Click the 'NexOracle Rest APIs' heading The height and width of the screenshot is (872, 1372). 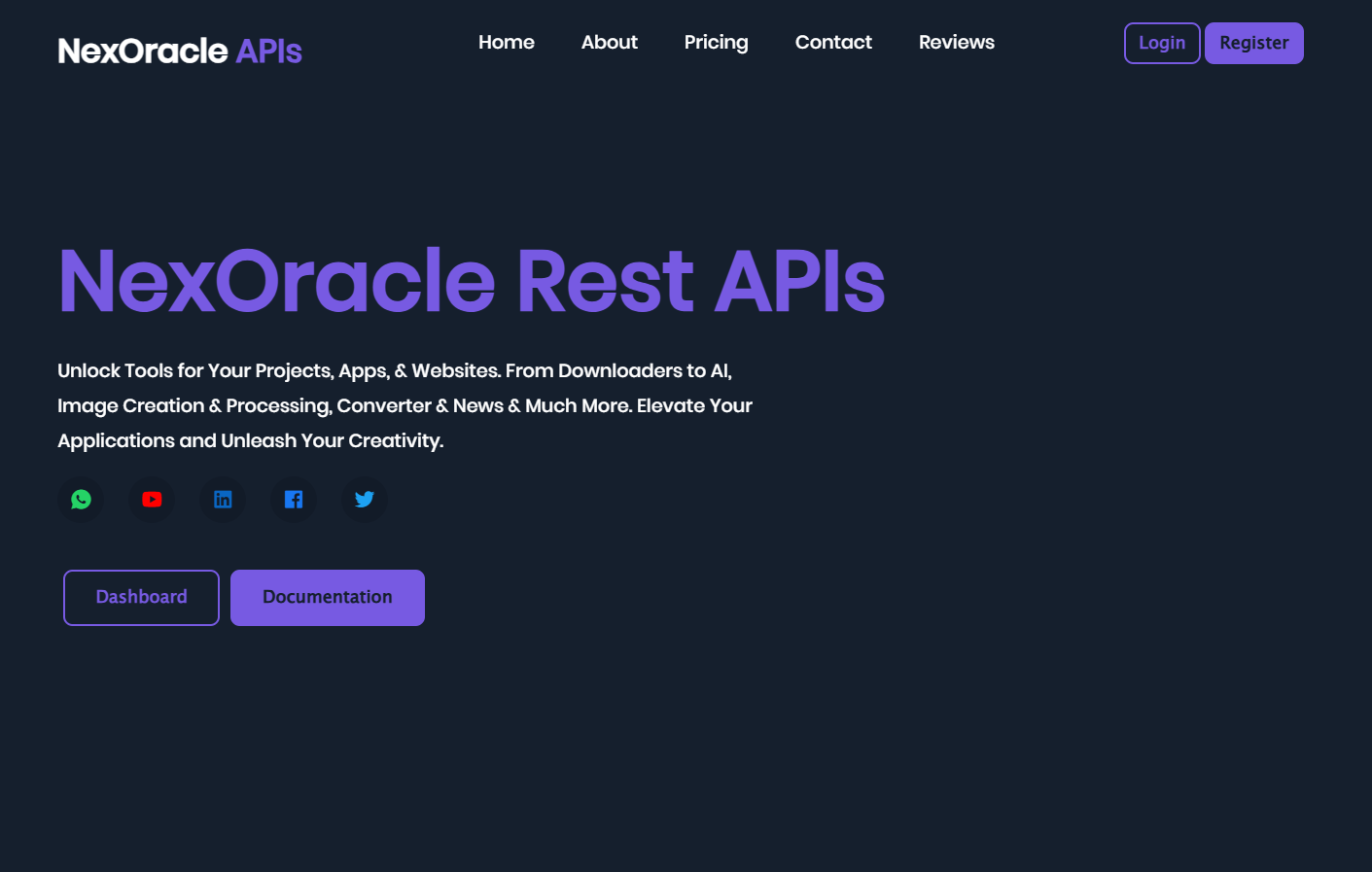[472, 281]
